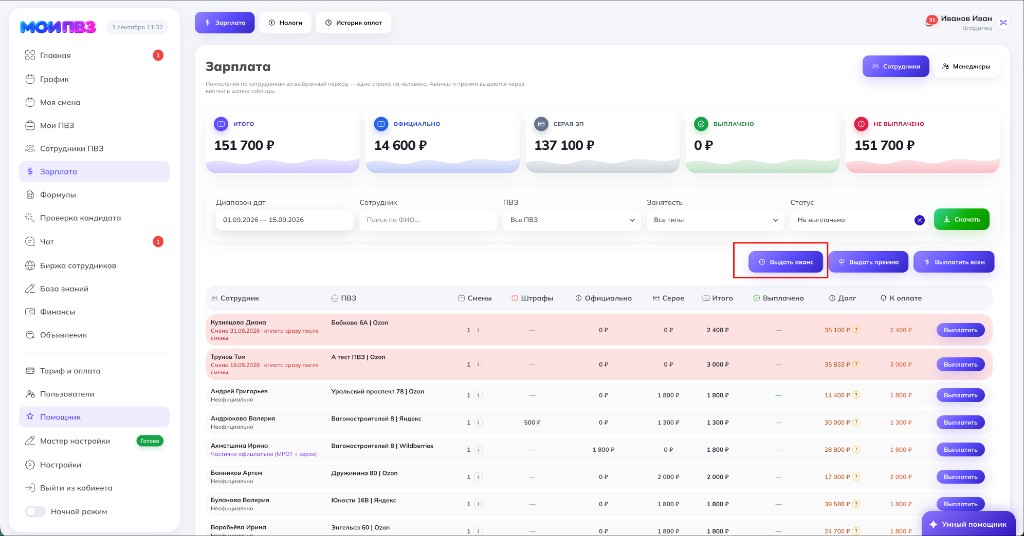Click question icon next to debt 17 000 ₽
Viewport: 1024px width, 536px height.
pyautogui.click(x=856, y=477)
